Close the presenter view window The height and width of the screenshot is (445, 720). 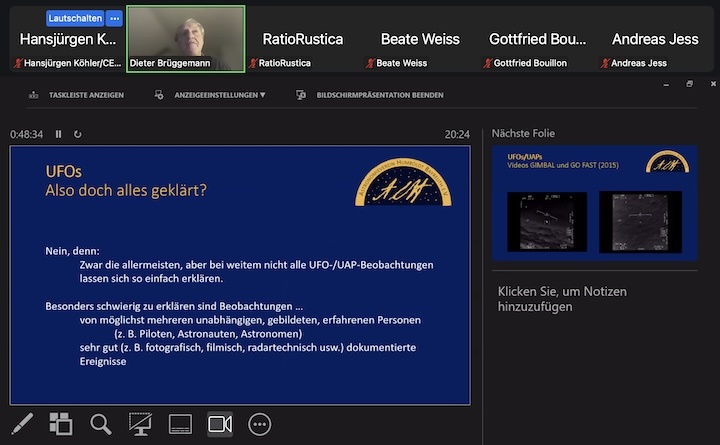[713, 84]
